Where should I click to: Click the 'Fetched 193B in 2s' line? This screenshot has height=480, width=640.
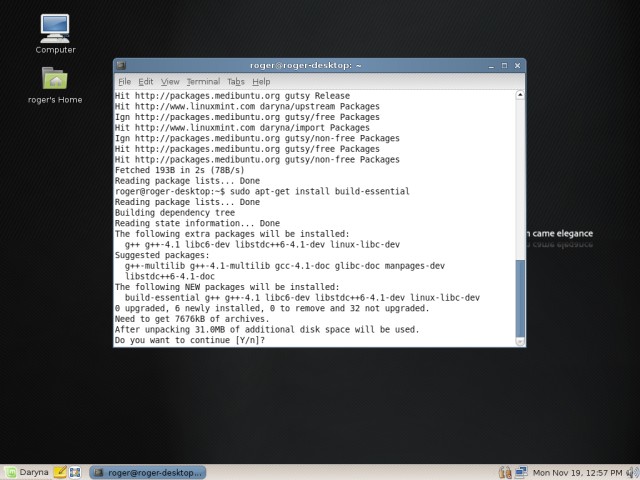pyautogui.click(x=180, y=170)
